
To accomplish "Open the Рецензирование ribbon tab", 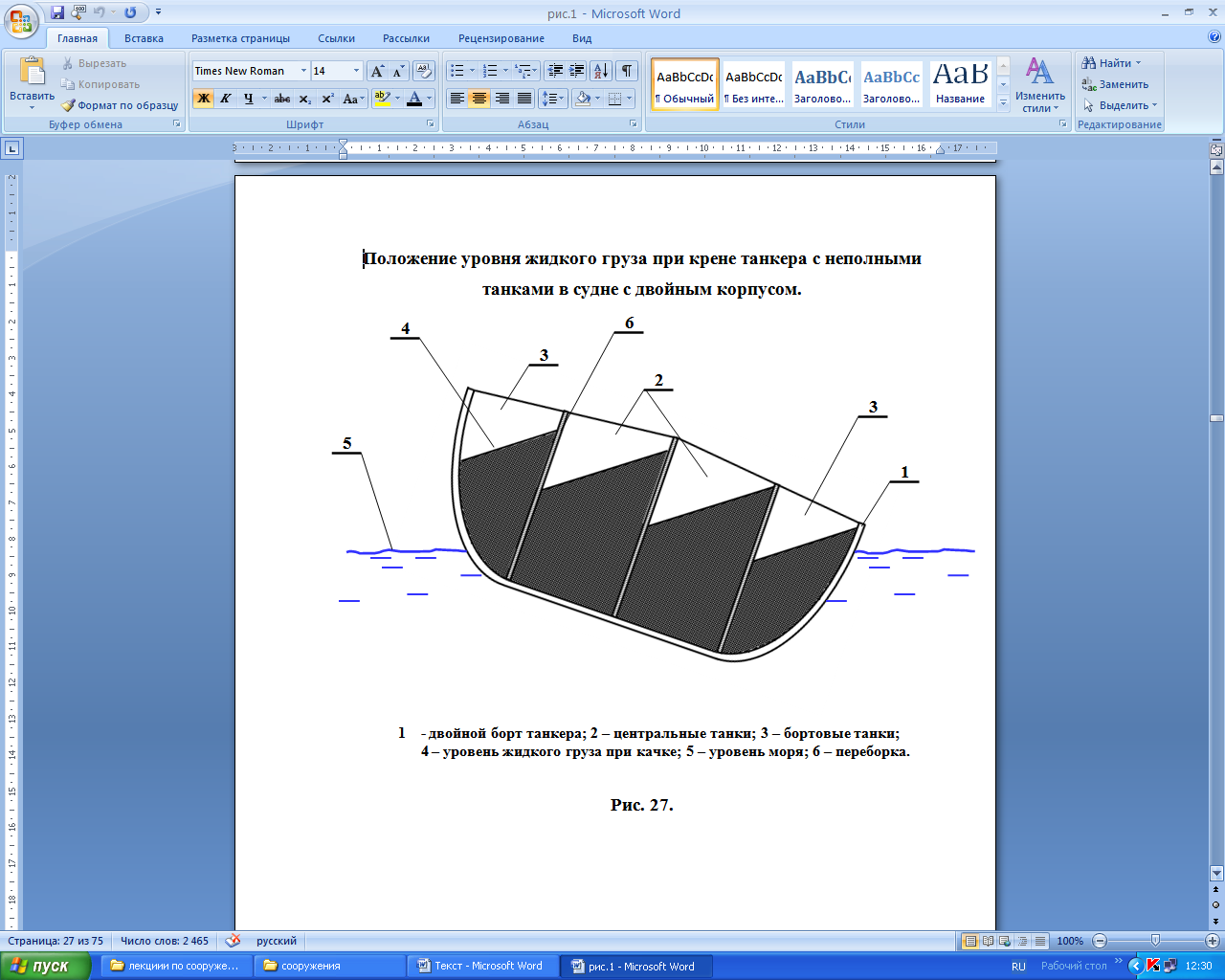I will [501, 38].
